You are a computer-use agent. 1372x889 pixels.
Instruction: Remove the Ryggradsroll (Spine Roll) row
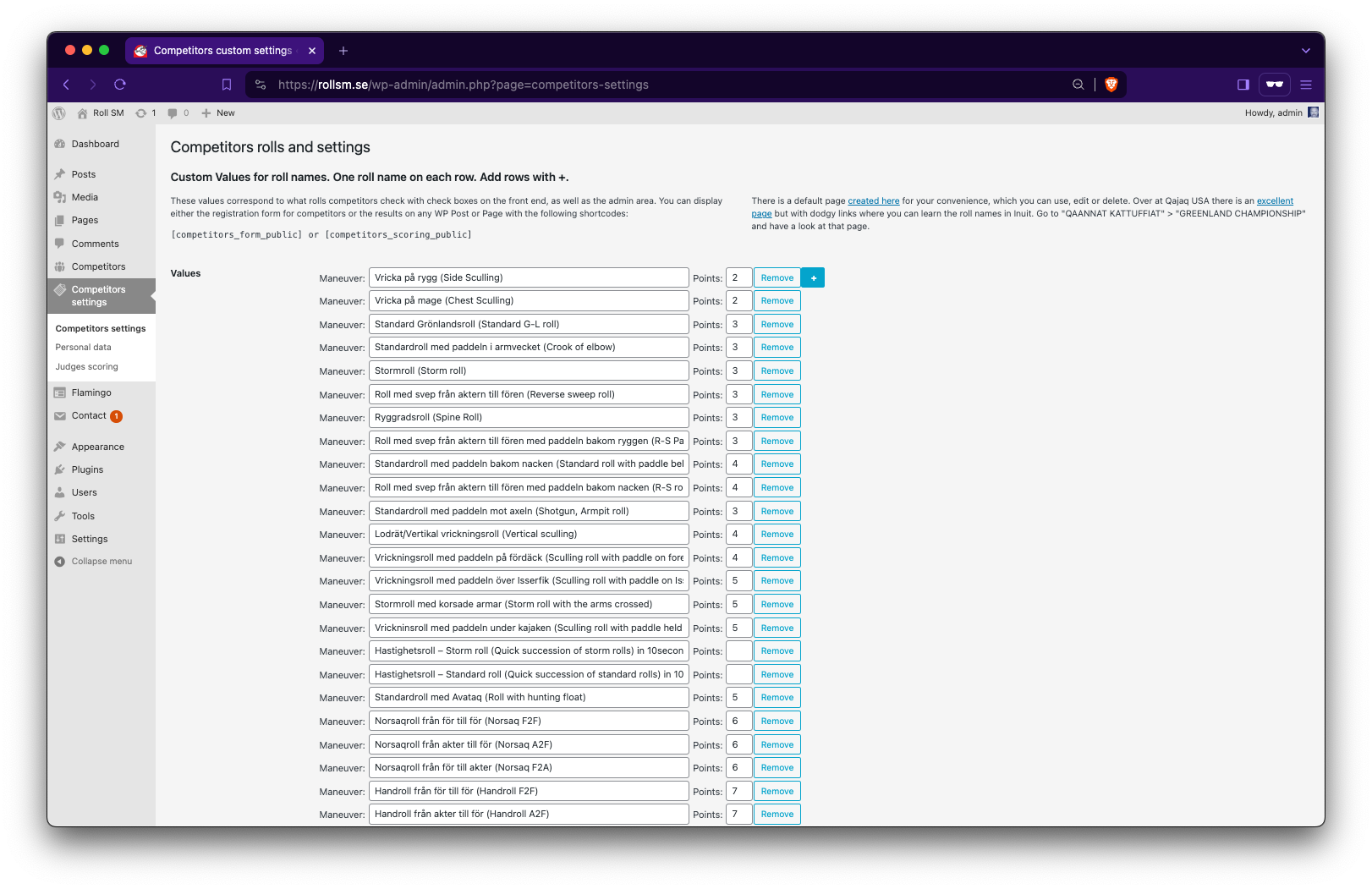click(777, 418)
